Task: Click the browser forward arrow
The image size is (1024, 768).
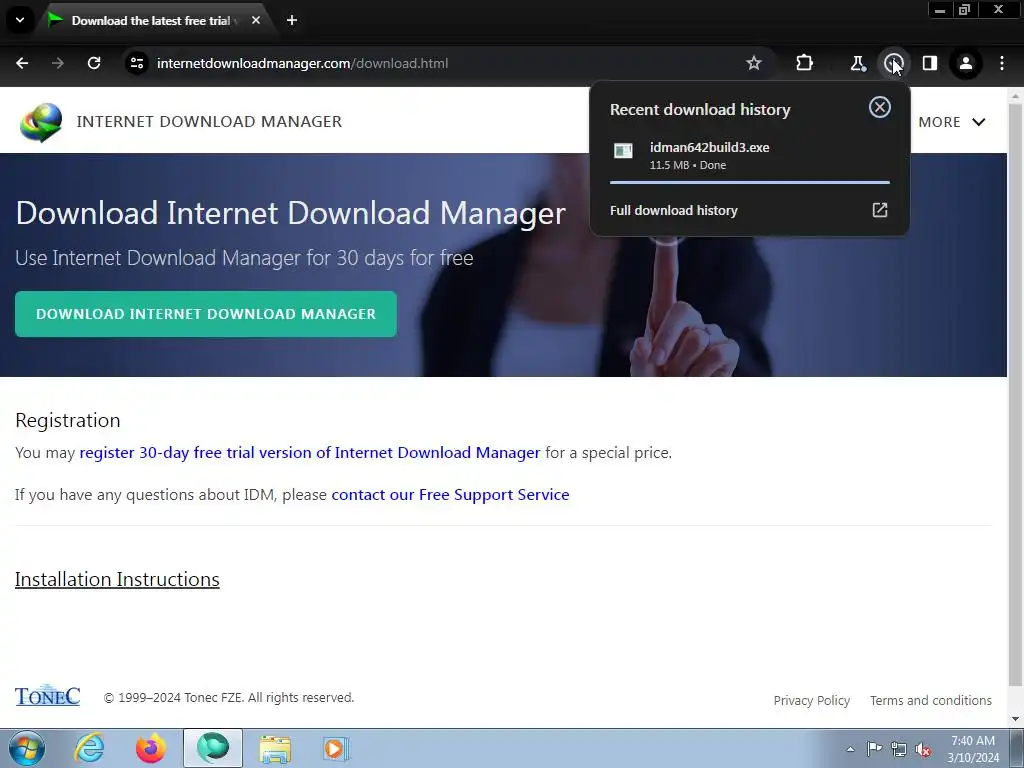Action: coord(58,63)
